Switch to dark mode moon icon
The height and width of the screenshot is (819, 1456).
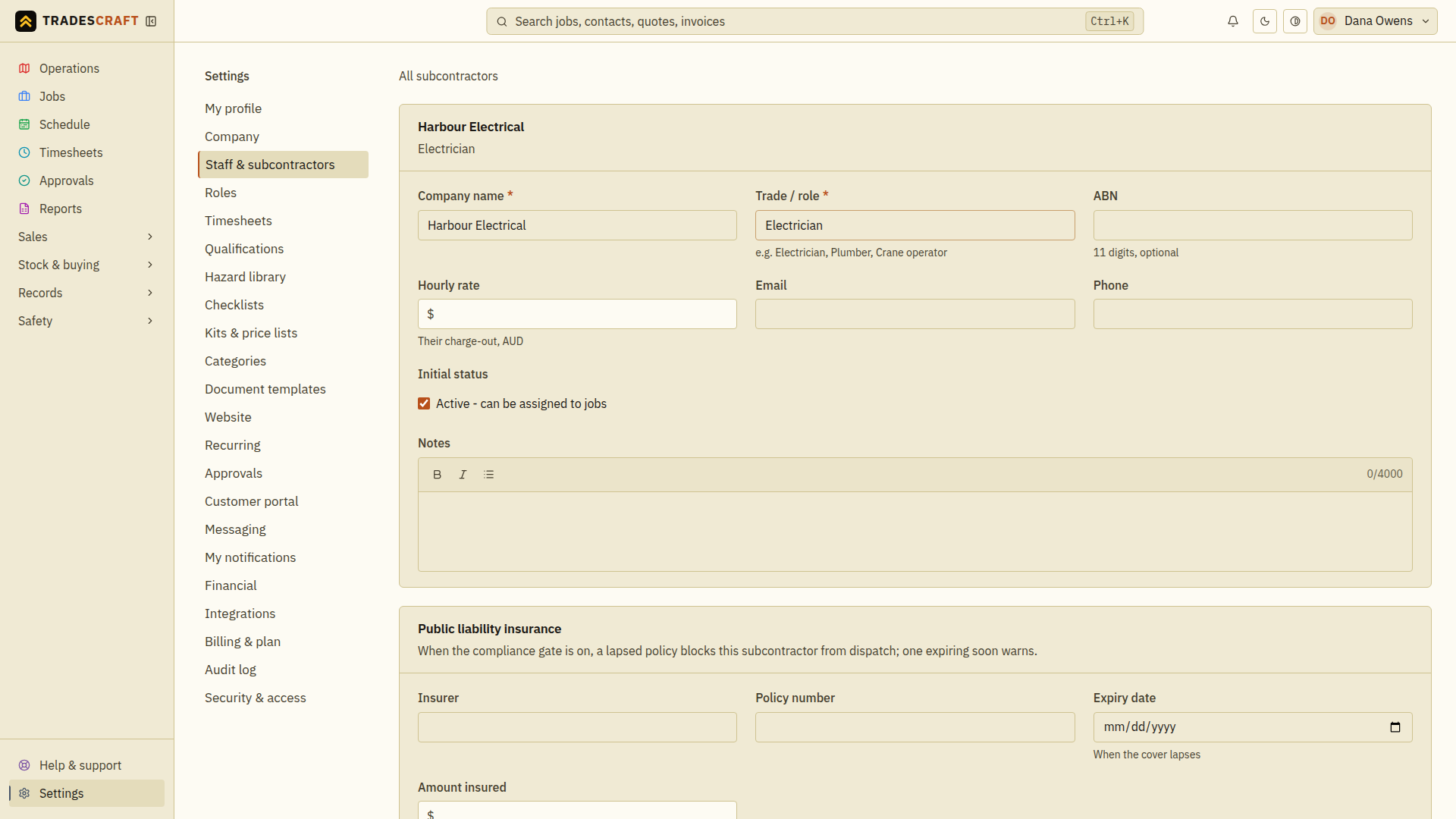point(1265,21)
